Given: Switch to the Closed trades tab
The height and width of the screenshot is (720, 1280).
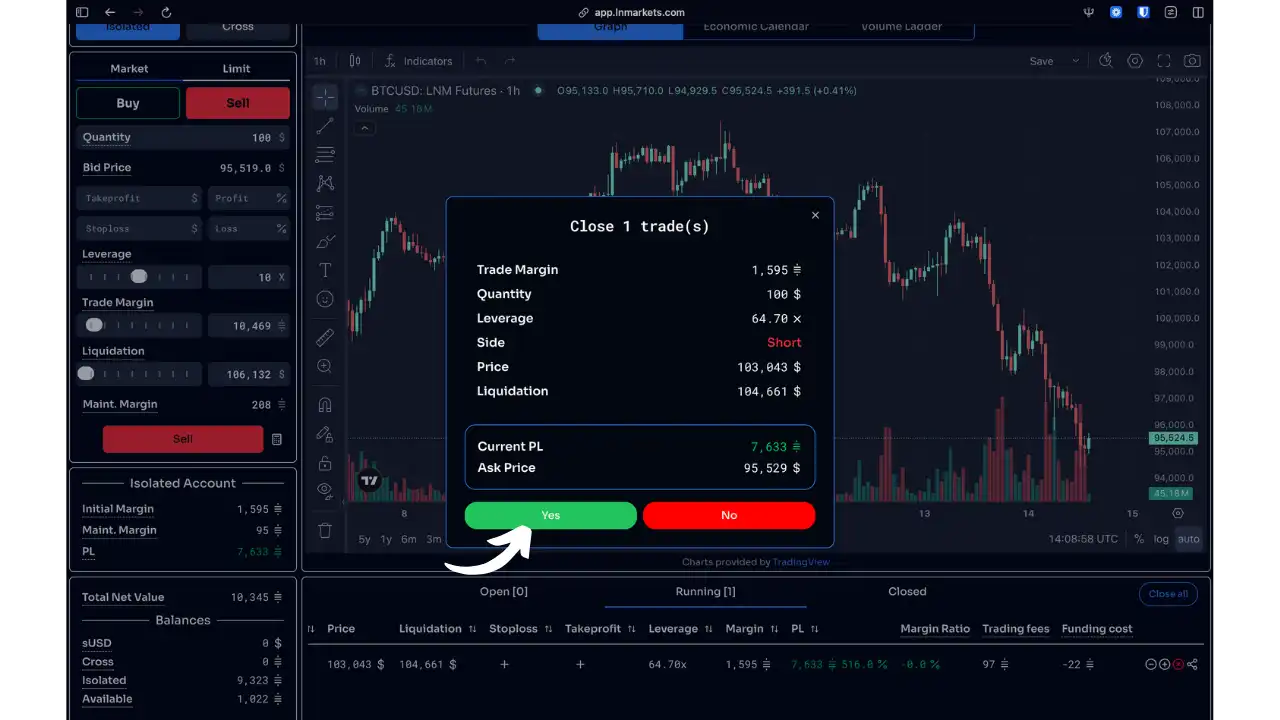Looking at the screenshot, I should 907,591.
